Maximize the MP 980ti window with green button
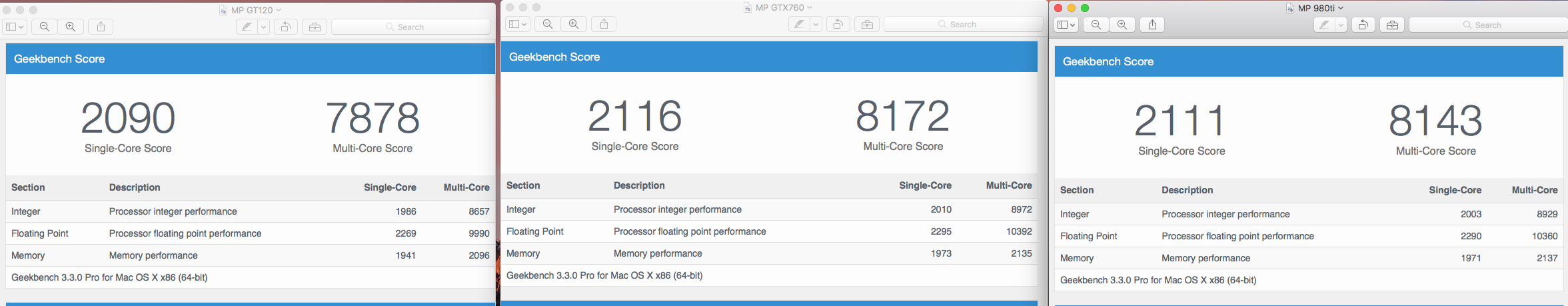Viewport: 1568px width, 306px height. (x=1085, y=8)
